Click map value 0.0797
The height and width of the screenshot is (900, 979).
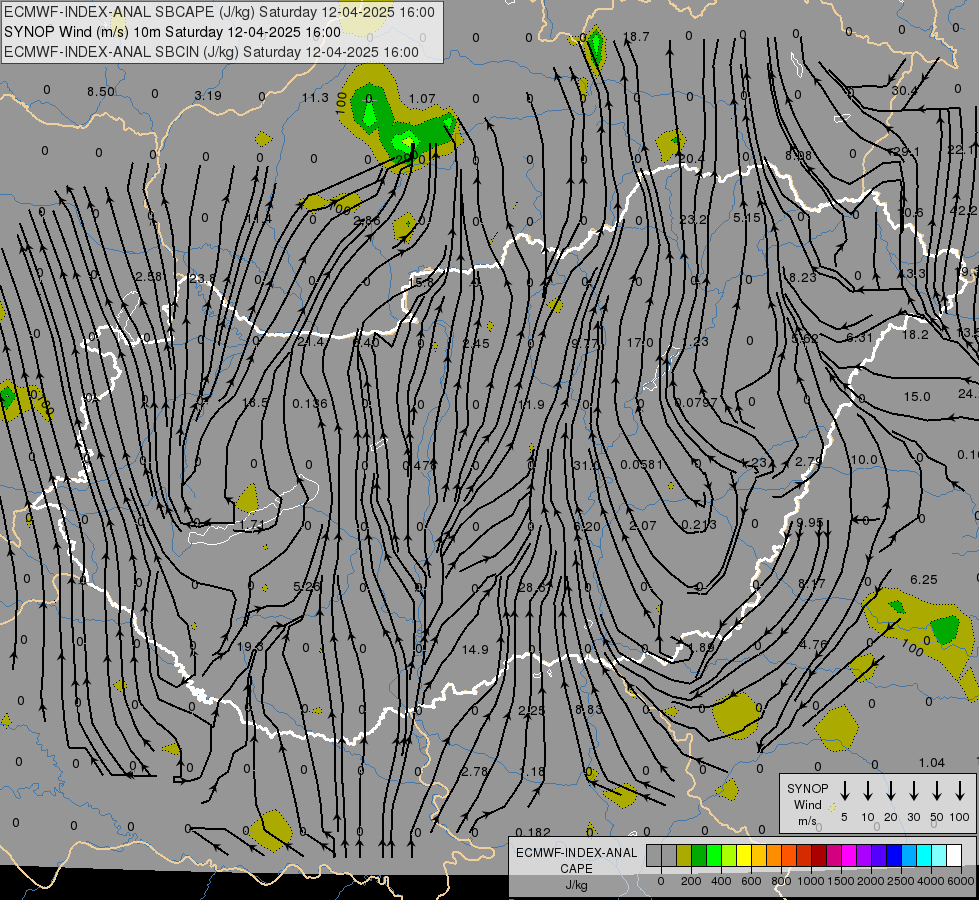(696, 402)
